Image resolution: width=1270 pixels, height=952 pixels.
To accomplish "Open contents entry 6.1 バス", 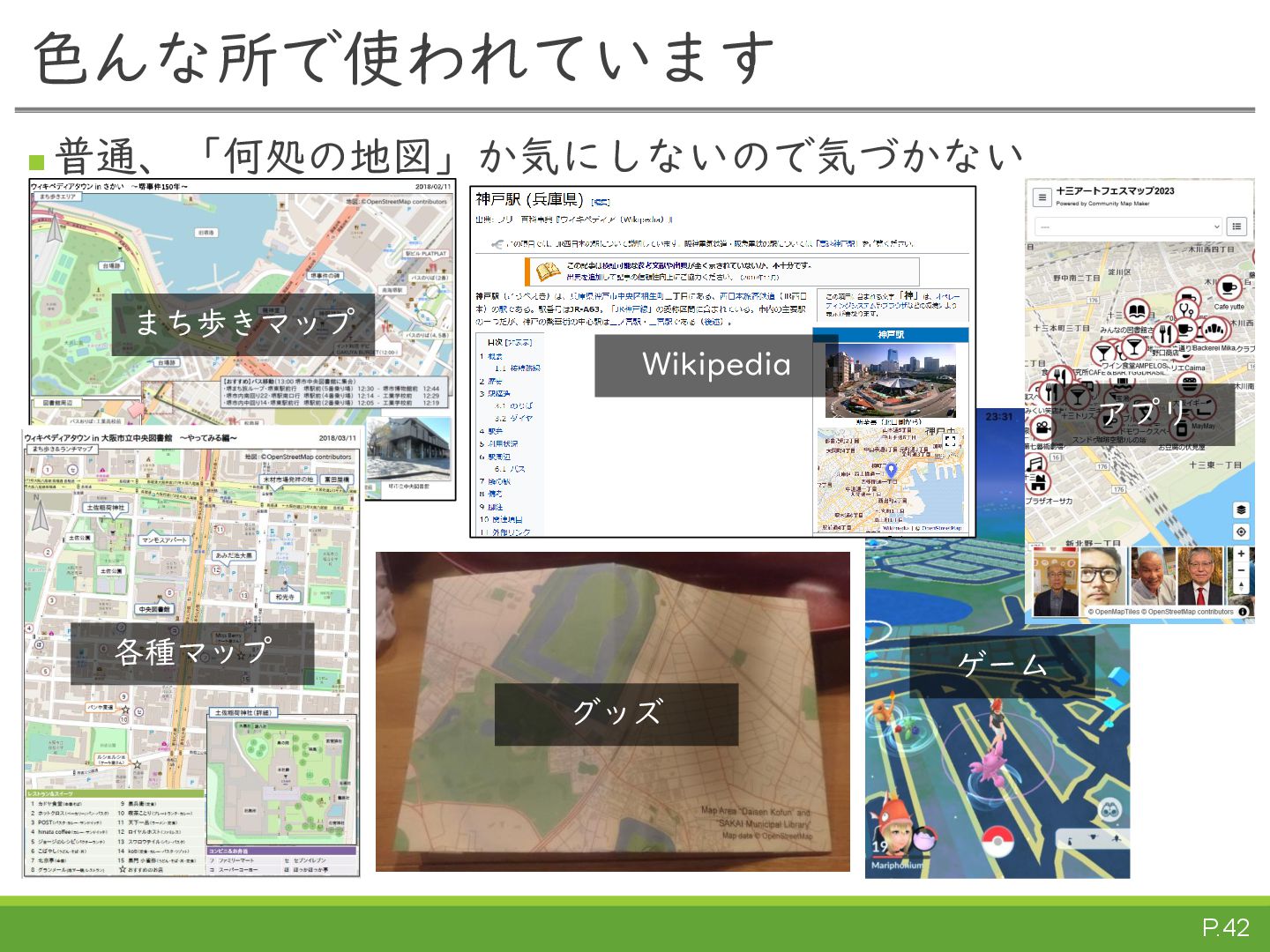I will click(510, 469).
